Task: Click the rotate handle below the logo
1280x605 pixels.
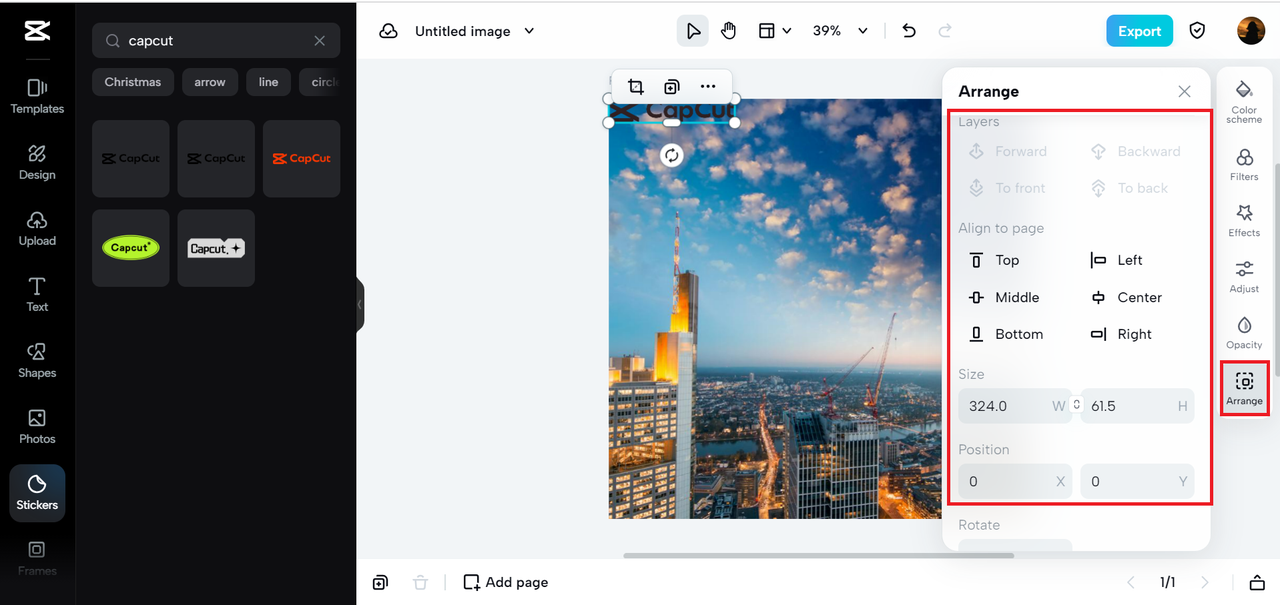Action: (672, 155)
